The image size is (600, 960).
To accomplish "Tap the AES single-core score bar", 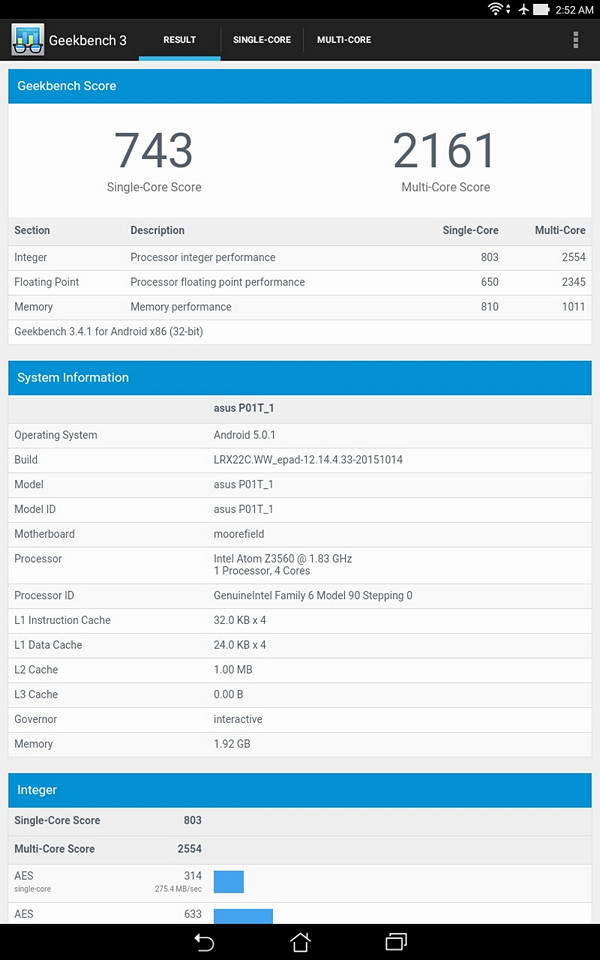I will tap(228, 882).
